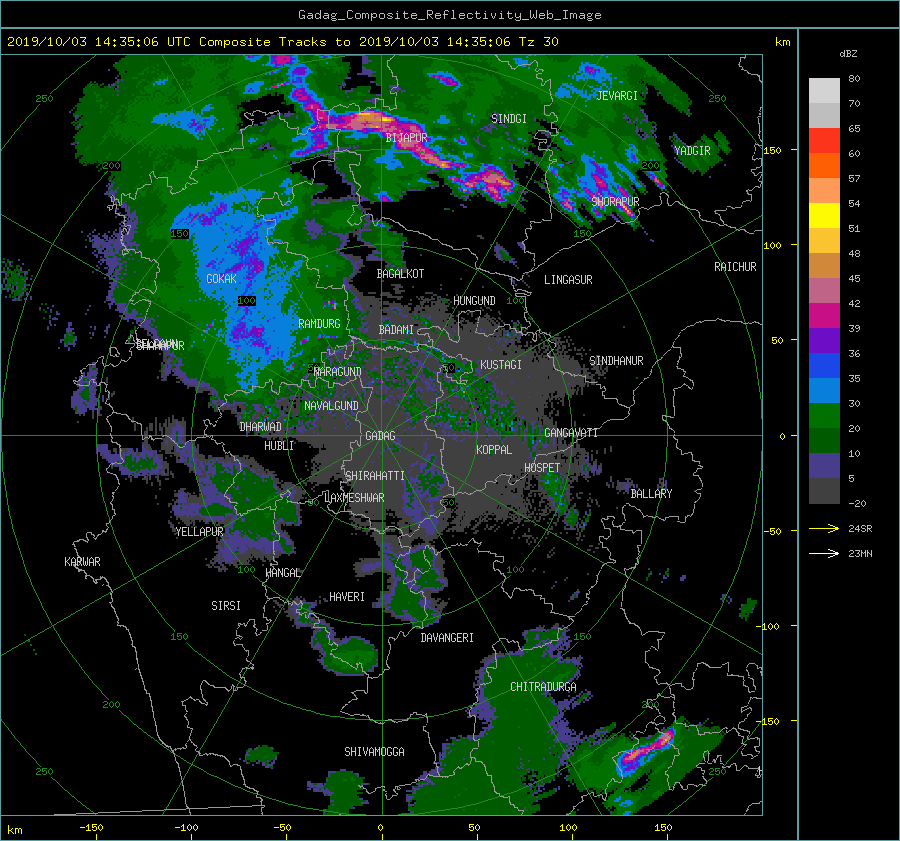Click the BALLARY city label

point(651,494)
